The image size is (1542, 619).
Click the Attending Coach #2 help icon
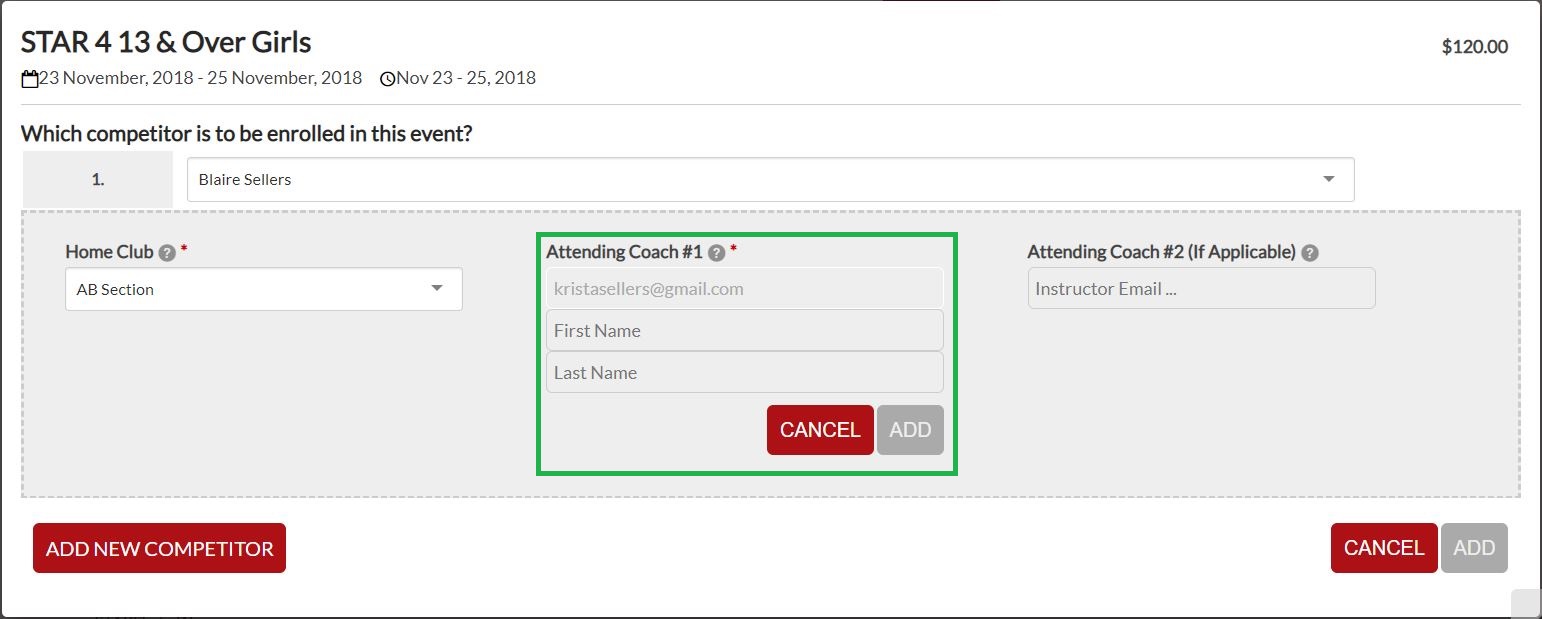[x=1310, y=253]
